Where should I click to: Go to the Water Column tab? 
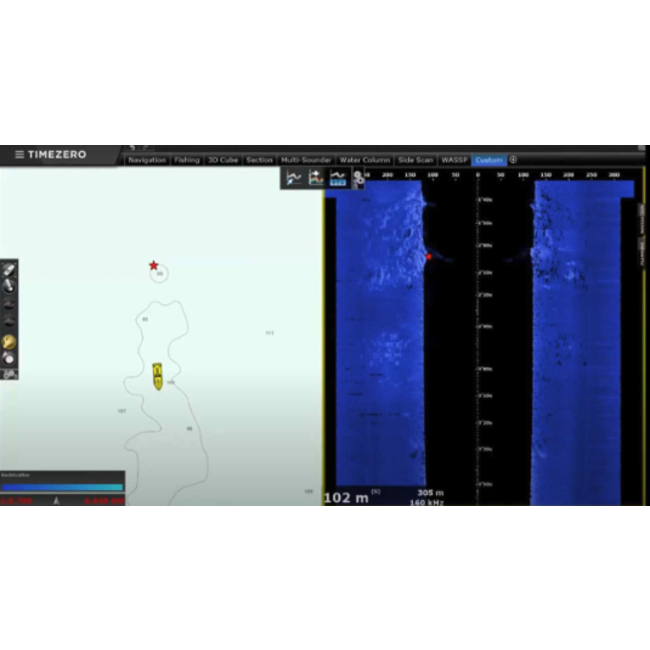[364, 160]
